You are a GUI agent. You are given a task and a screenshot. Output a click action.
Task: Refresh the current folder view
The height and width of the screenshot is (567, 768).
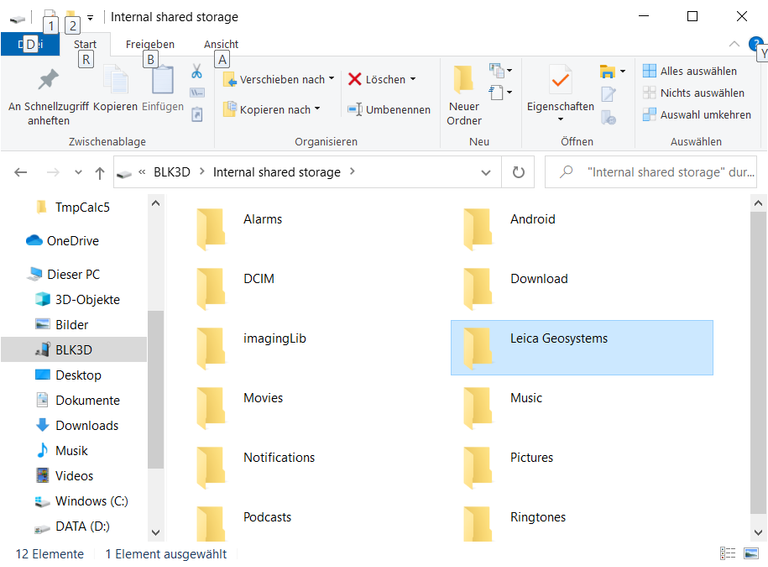click(x=518, y=172)
